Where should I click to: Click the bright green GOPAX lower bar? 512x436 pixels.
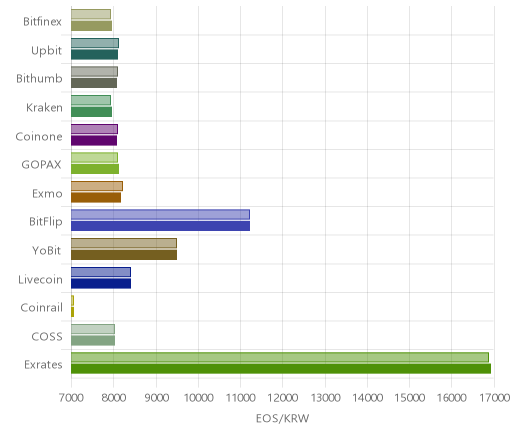click(95, 169)
